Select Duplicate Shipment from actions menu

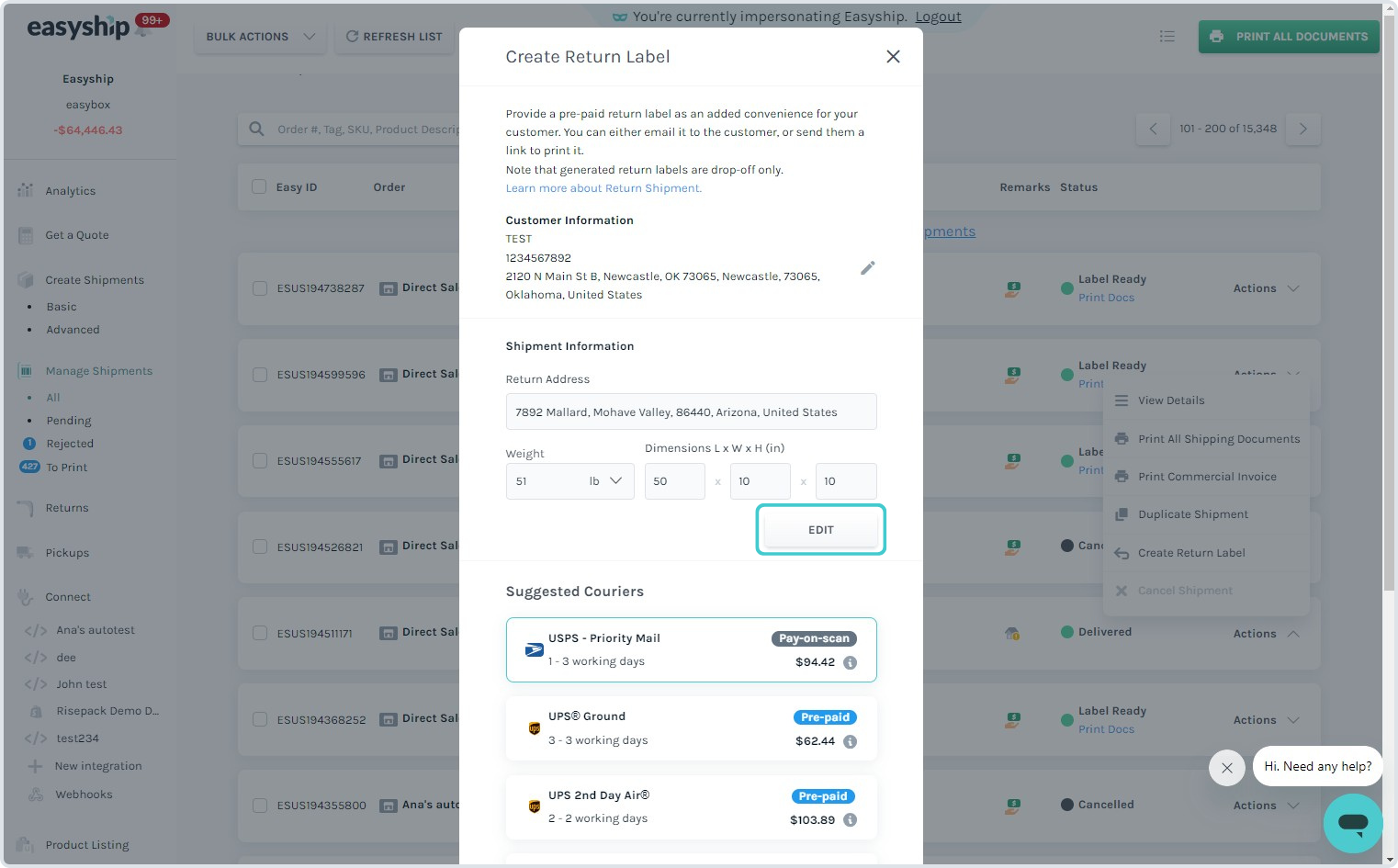(x=1206, y=514)
